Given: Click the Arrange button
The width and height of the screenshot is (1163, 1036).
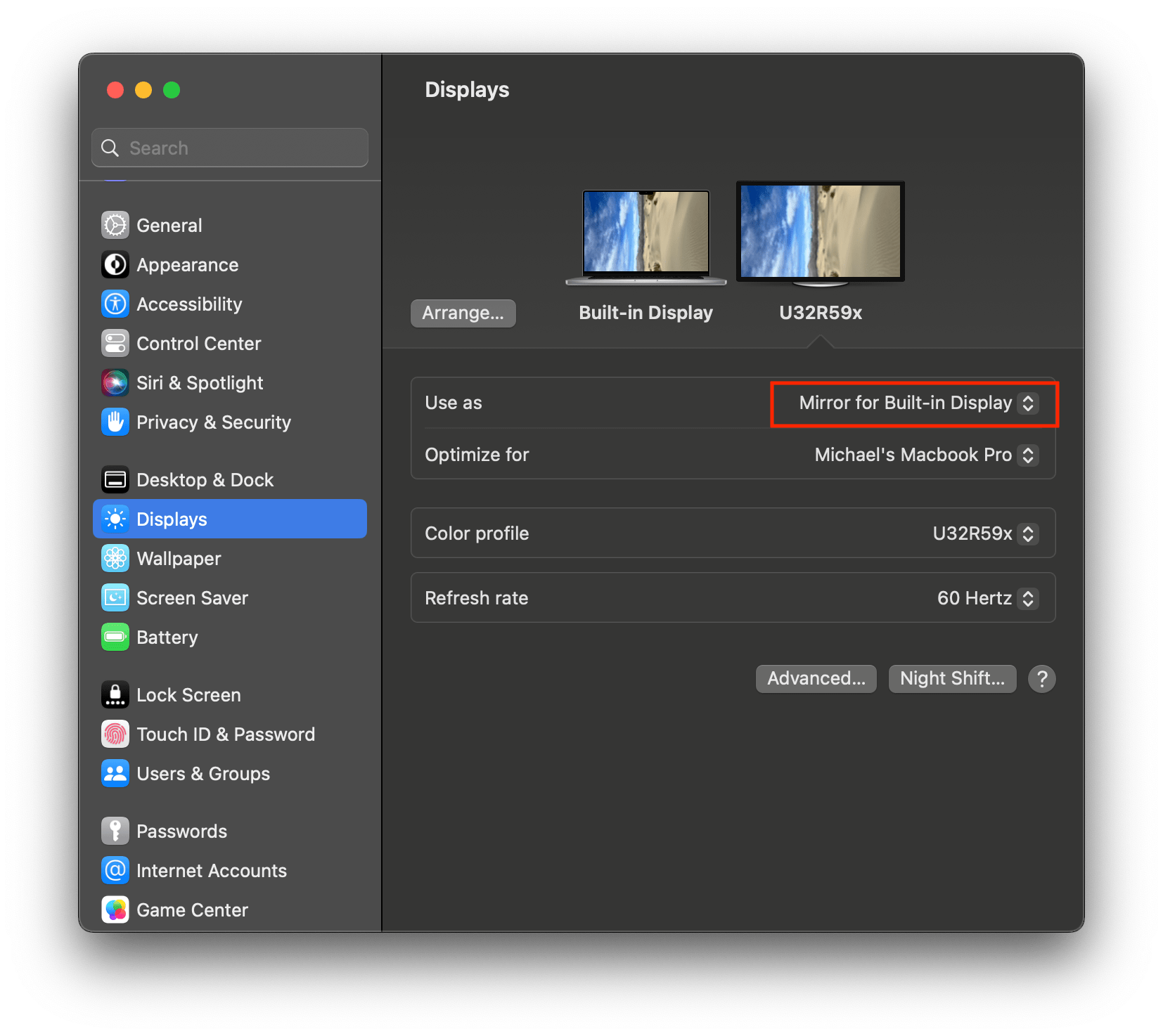Looking at the screenshot, I should [x=463, y=313].
